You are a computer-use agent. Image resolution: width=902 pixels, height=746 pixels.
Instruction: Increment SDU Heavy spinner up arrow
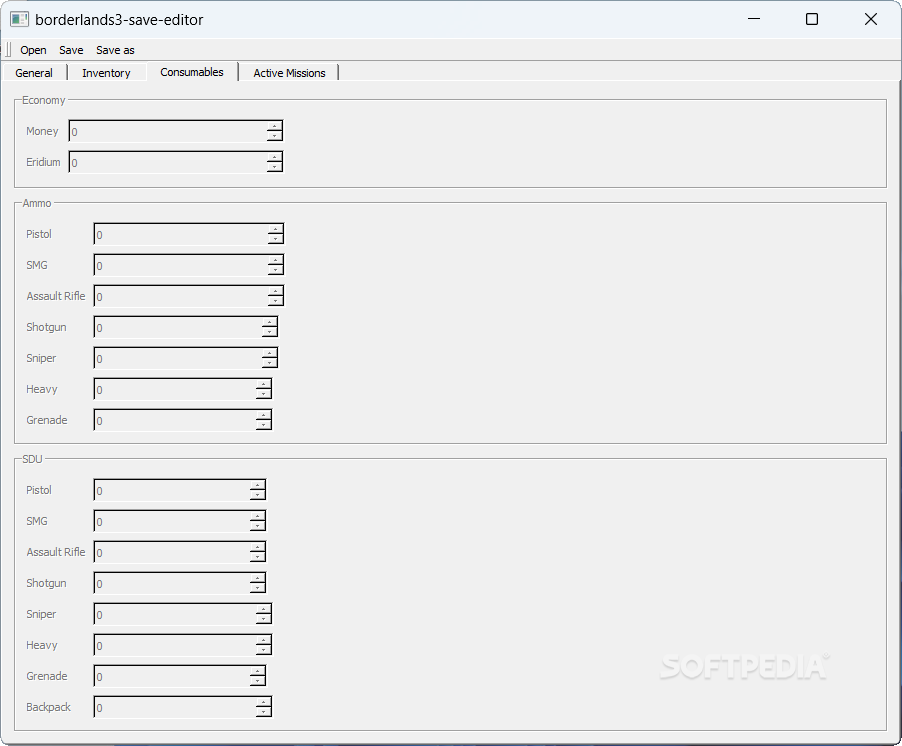(264, 640)
